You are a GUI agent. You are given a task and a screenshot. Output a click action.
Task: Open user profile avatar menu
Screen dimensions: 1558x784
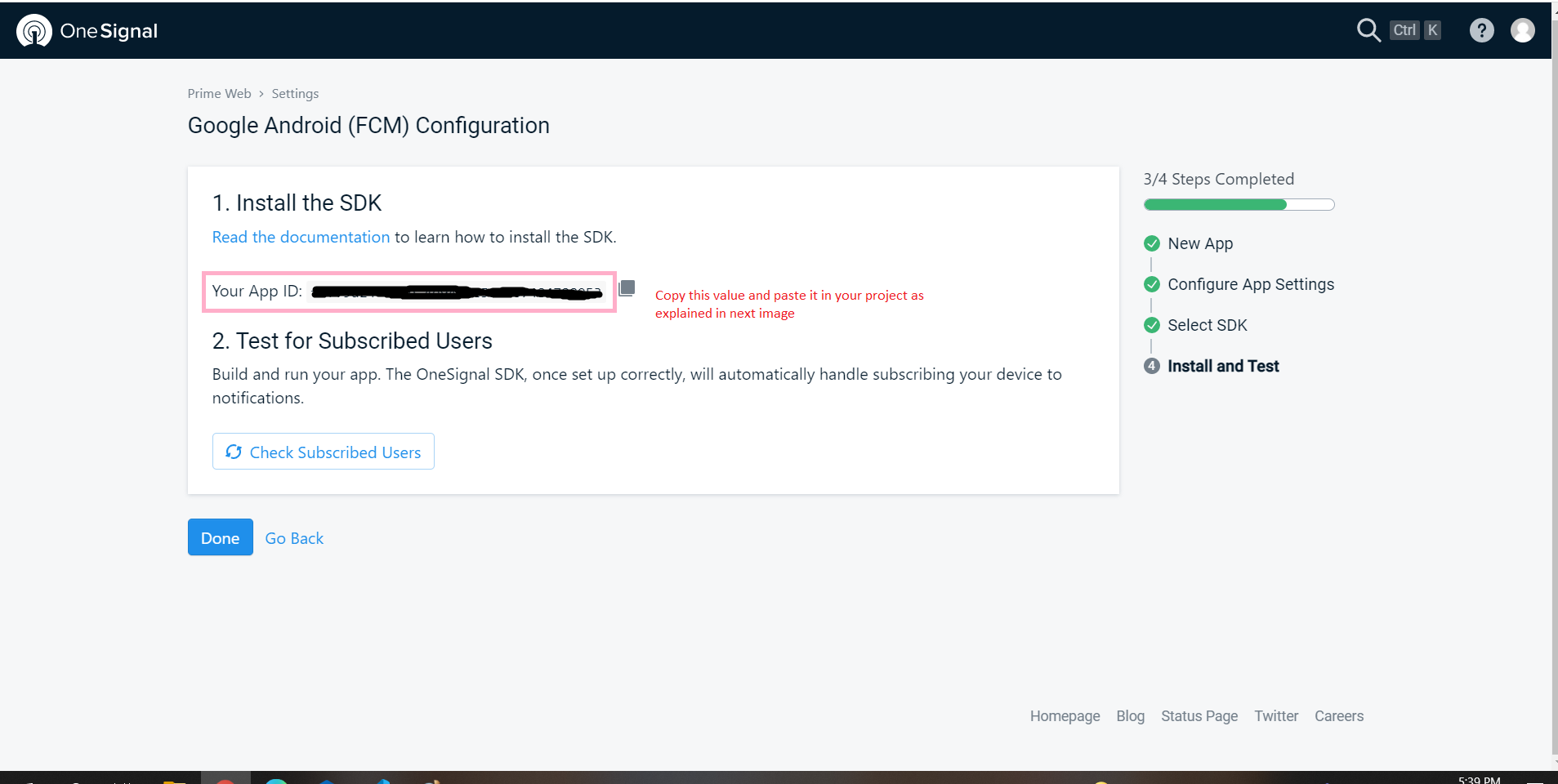click(x=1522, y=30)
